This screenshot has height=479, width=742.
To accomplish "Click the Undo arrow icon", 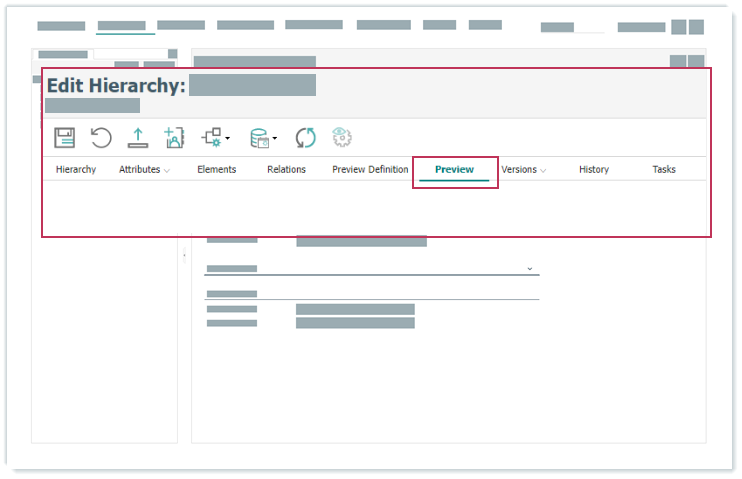I will [101, 138].
